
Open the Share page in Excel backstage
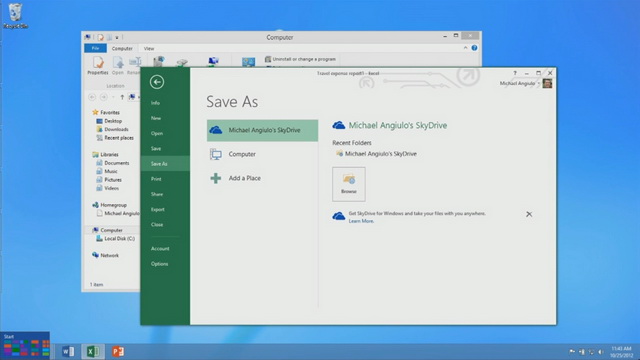[157, 194]
